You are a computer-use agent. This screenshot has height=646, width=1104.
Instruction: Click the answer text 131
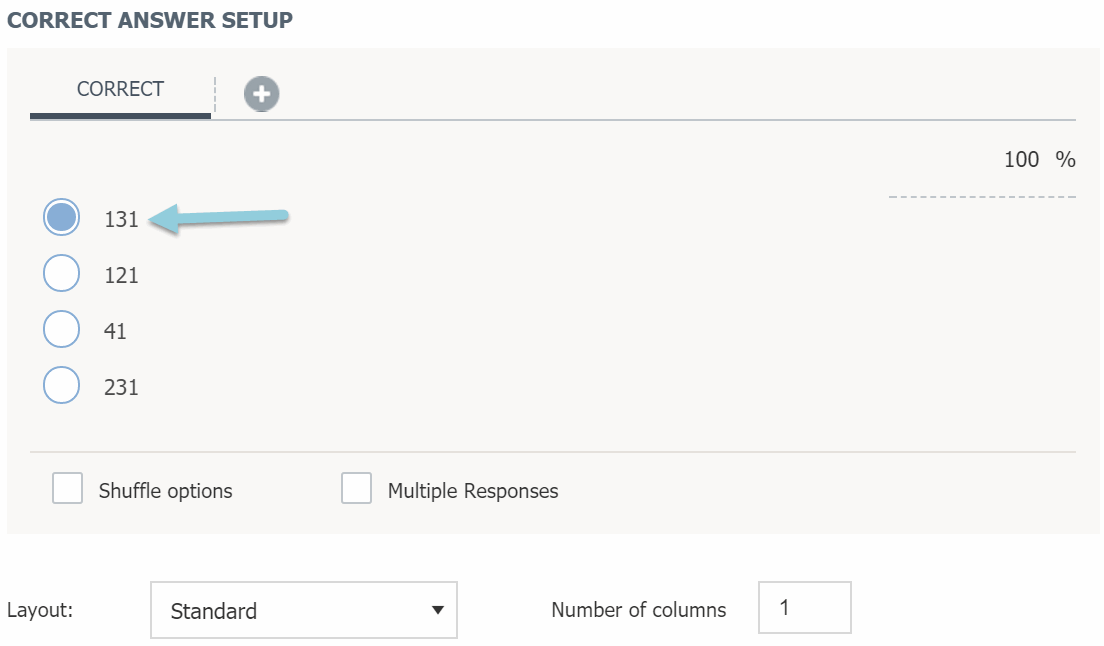coord(121,219)
